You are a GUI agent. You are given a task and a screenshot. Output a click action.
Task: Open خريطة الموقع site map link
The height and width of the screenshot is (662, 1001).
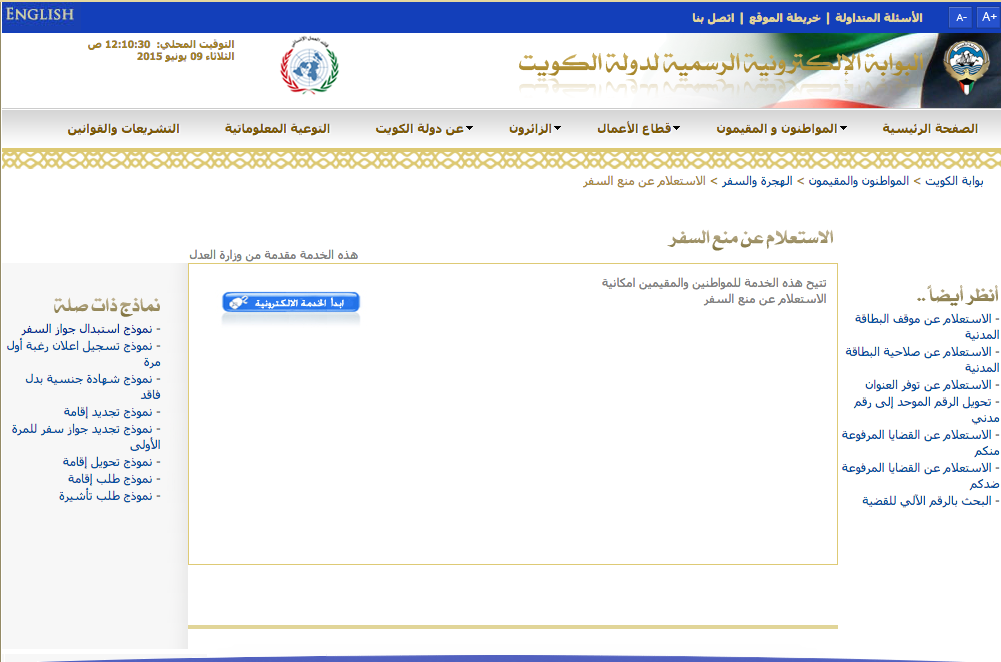[784, 18]
